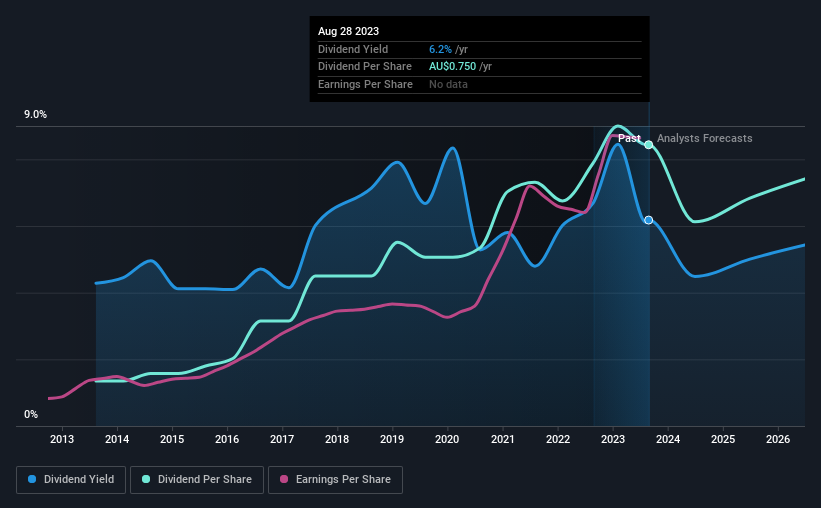Click the 2025 x-axis label

point(723,439)
